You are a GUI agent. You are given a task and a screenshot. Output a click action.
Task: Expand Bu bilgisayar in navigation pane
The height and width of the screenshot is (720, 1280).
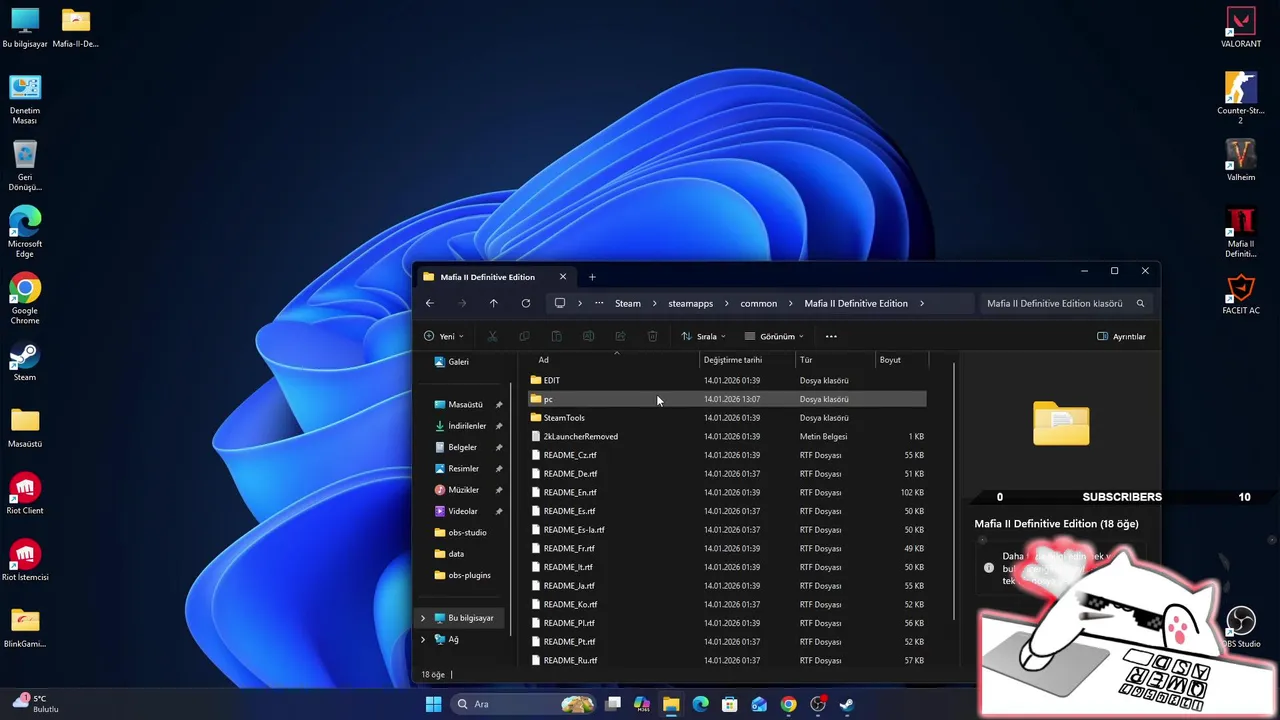pos(423,618)
